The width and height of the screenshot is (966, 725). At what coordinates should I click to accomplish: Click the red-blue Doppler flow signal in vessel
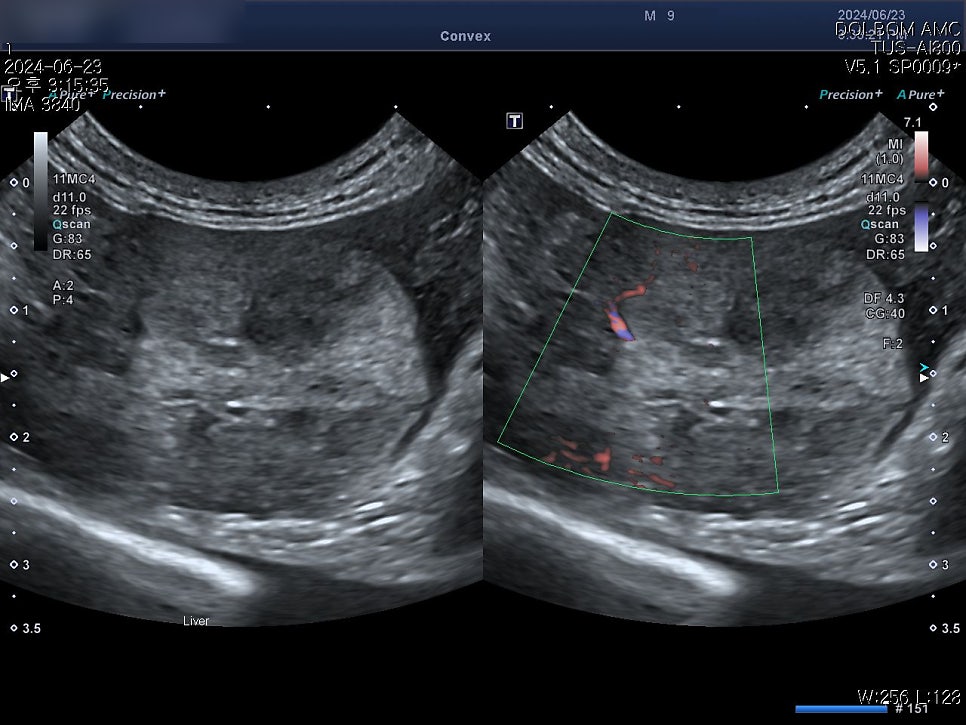click(619, 323)
